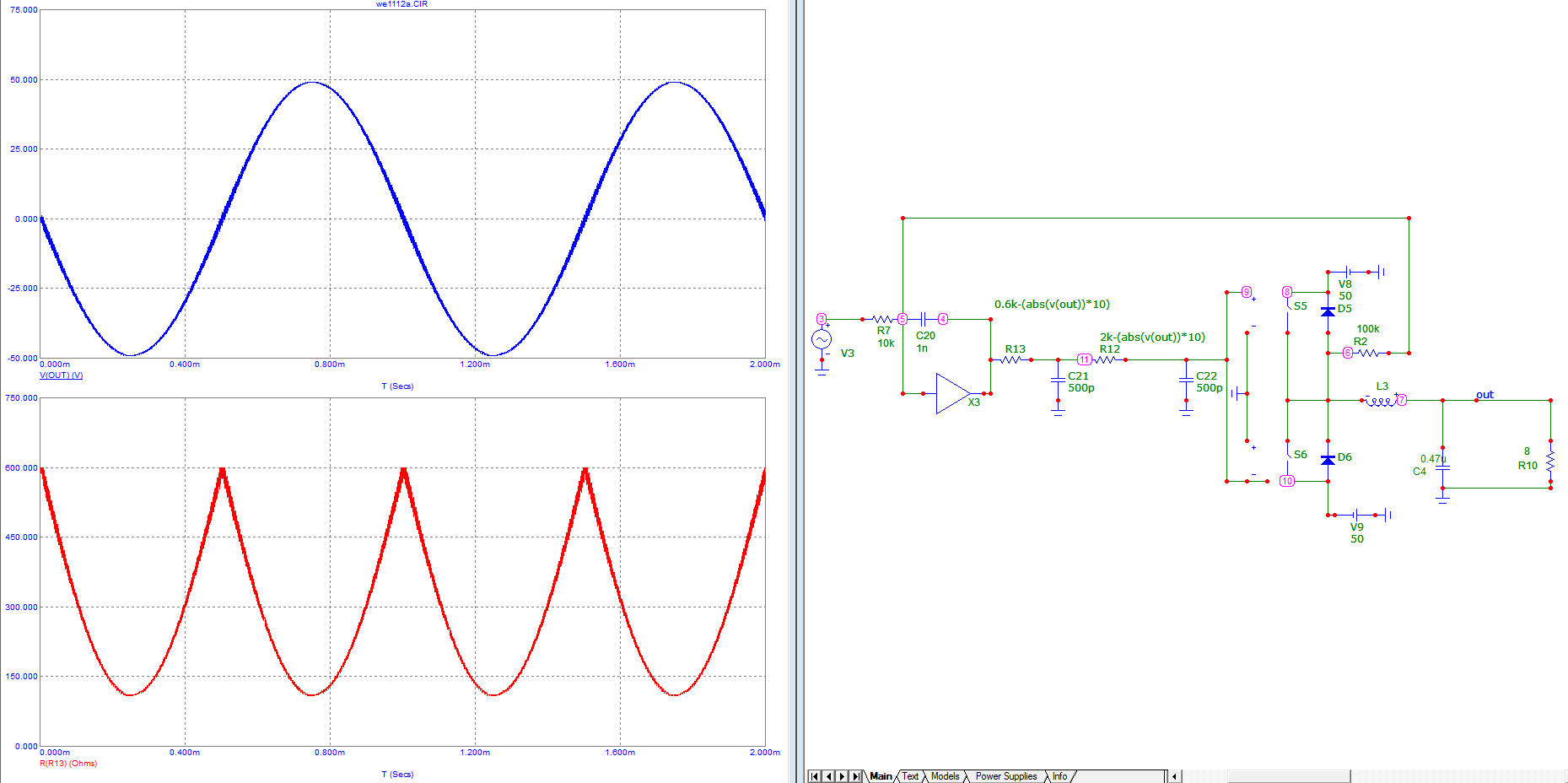Viewport: 1568px width, 783px height.
Task: Jump to last schematic page tab arrow
Action: click(856, 776)
